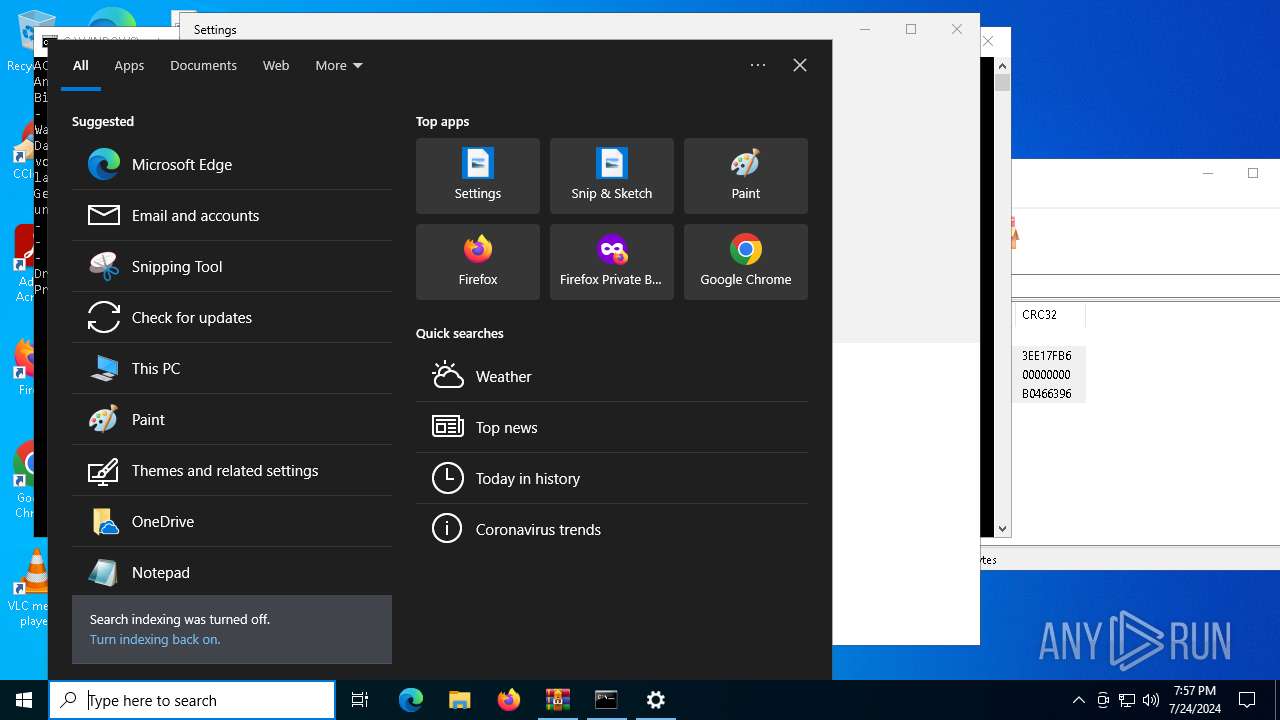Close the search panel
This screenshot has width=1280, height=720.
(x=800, y=65)
